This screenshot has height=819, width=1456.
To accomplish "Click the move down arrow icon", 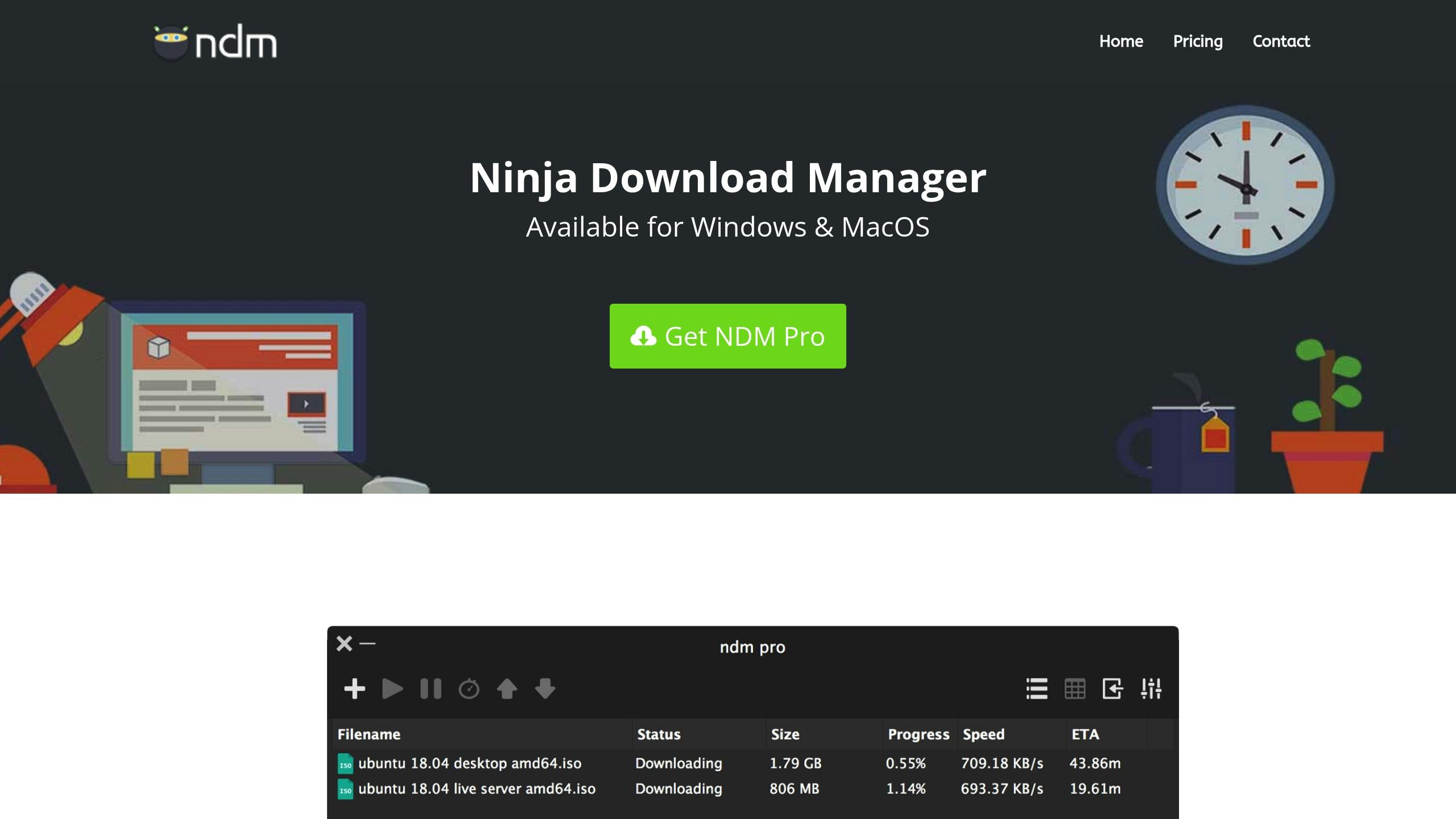I will tap(545, 689).
